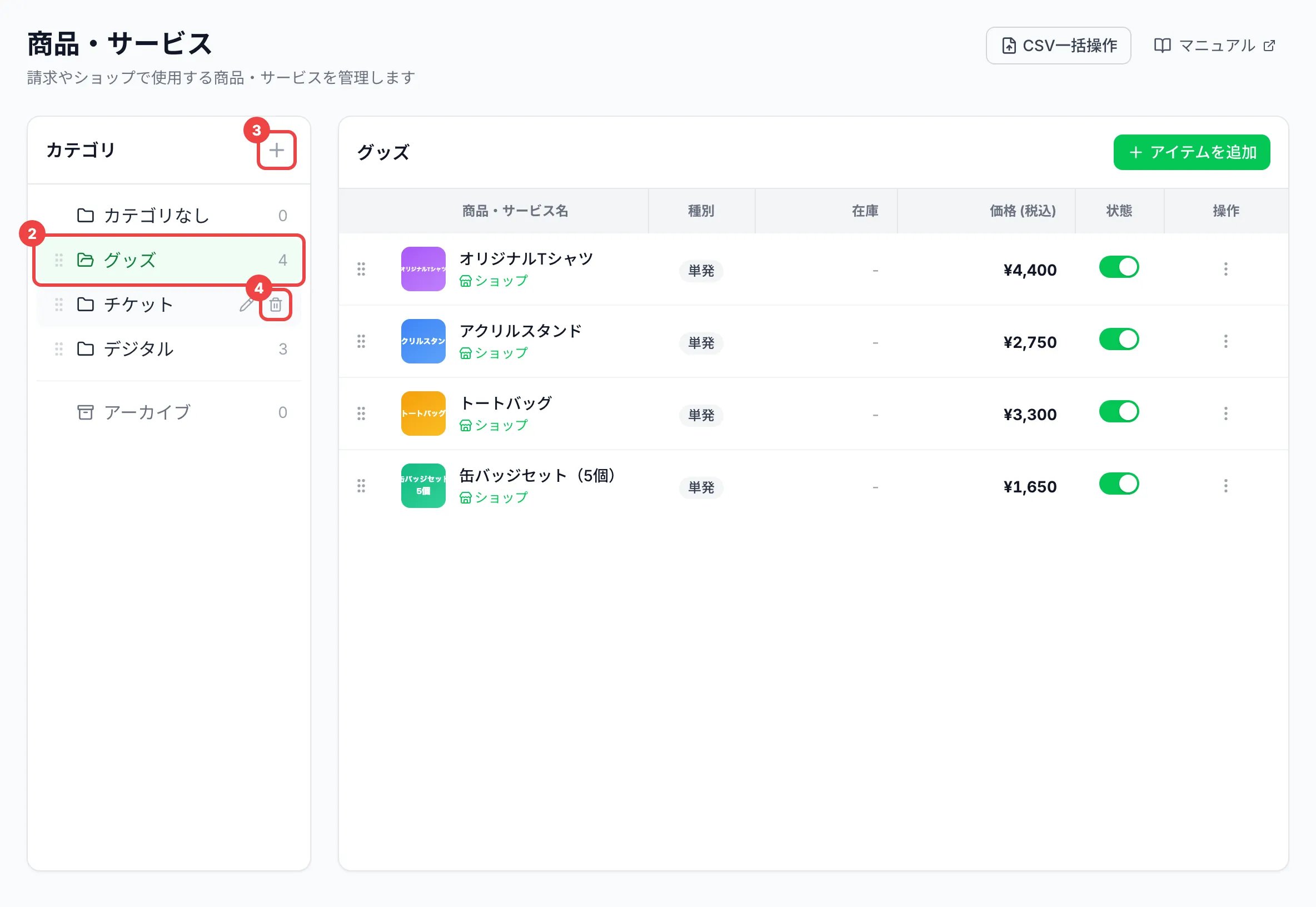This screenshot has width=1316, height=907.
Task: Click the shop icon under オリジナルTシャツ
Action: tap(465, 281)
